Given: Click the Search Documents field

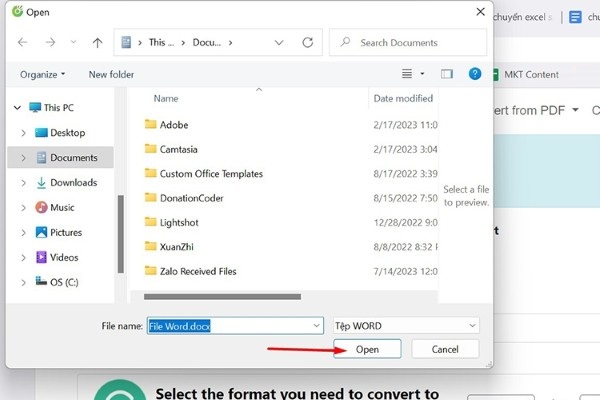Looking at the screenshot, I should 408,42.
